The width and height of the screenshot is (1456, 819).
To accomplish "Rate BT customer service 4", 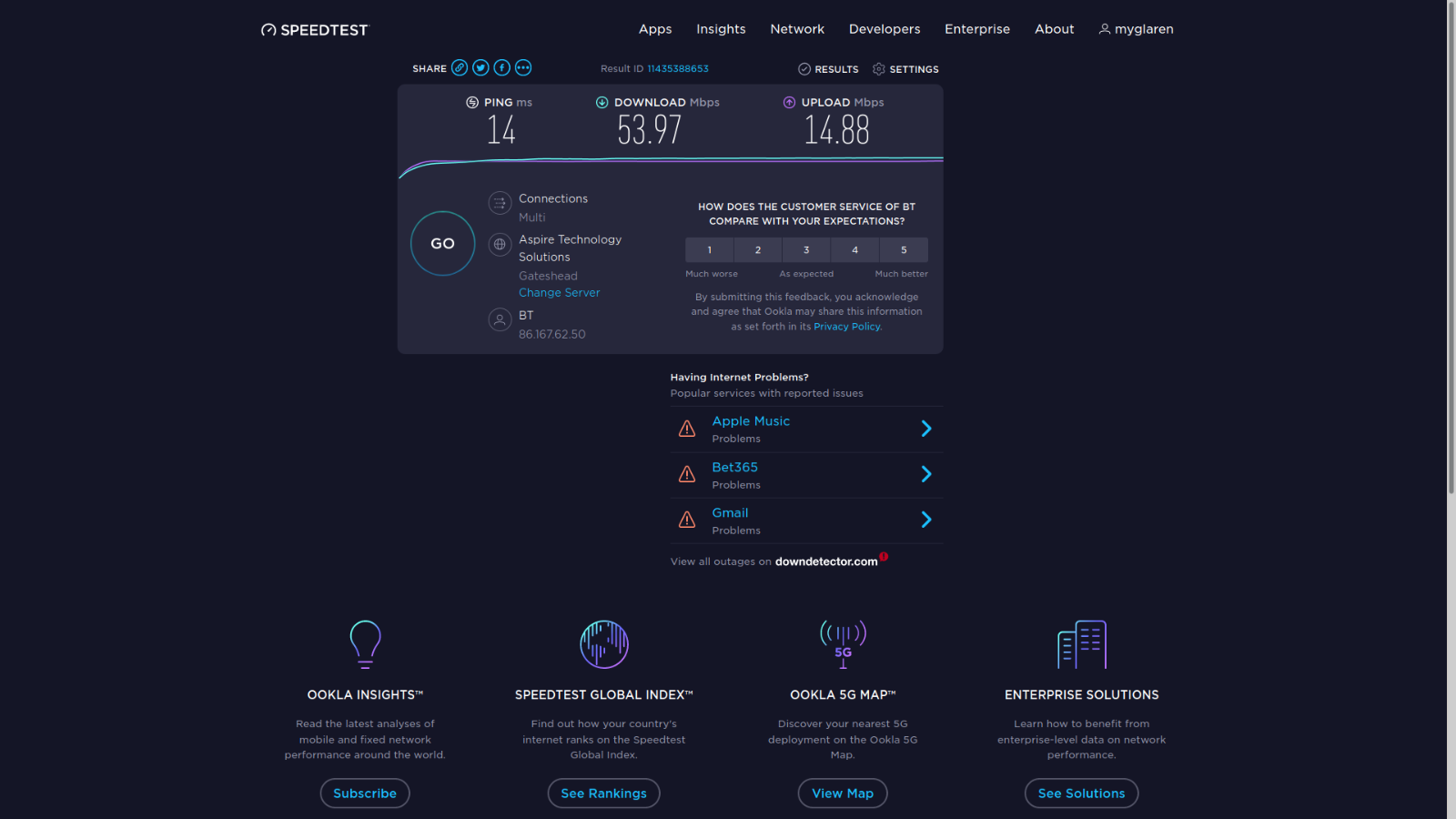I will (855, 250).
